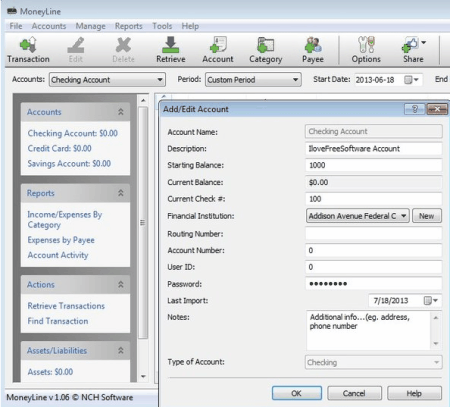Open the Manage menu

[90, 26]
